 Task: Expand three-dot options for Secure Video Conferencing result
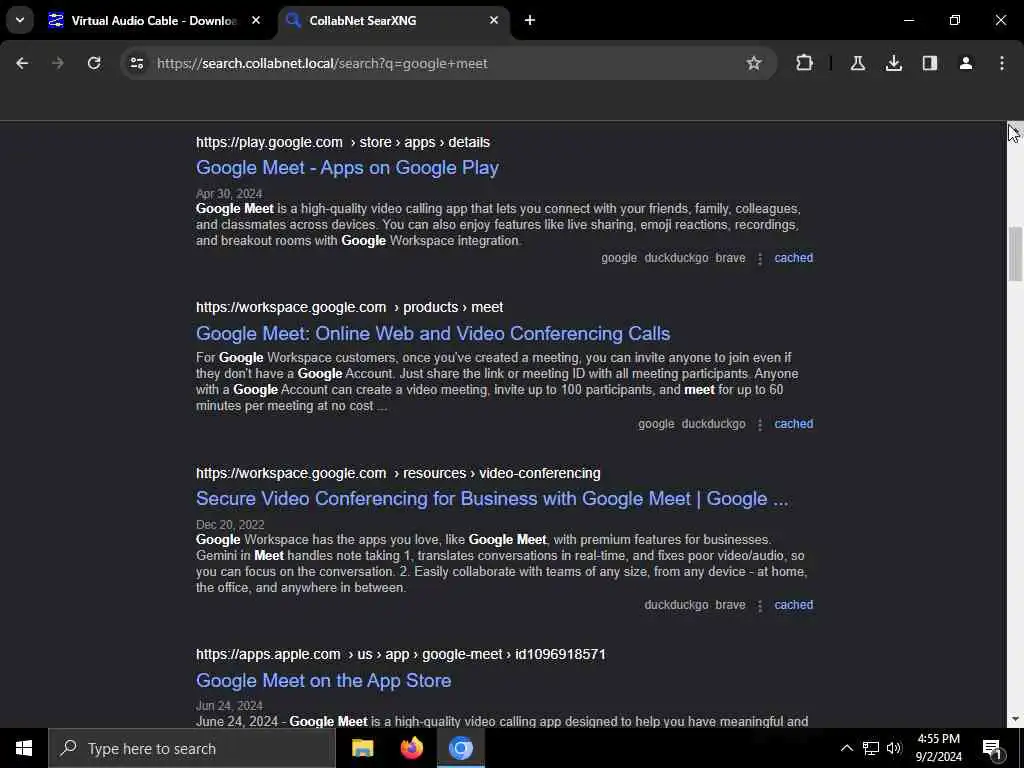click(760, 605)
